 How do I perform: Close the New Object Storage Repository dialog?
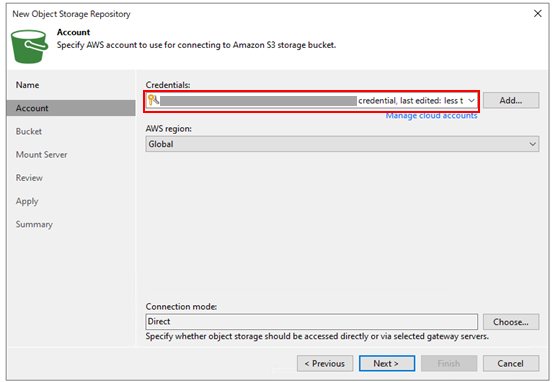(537, 13)
